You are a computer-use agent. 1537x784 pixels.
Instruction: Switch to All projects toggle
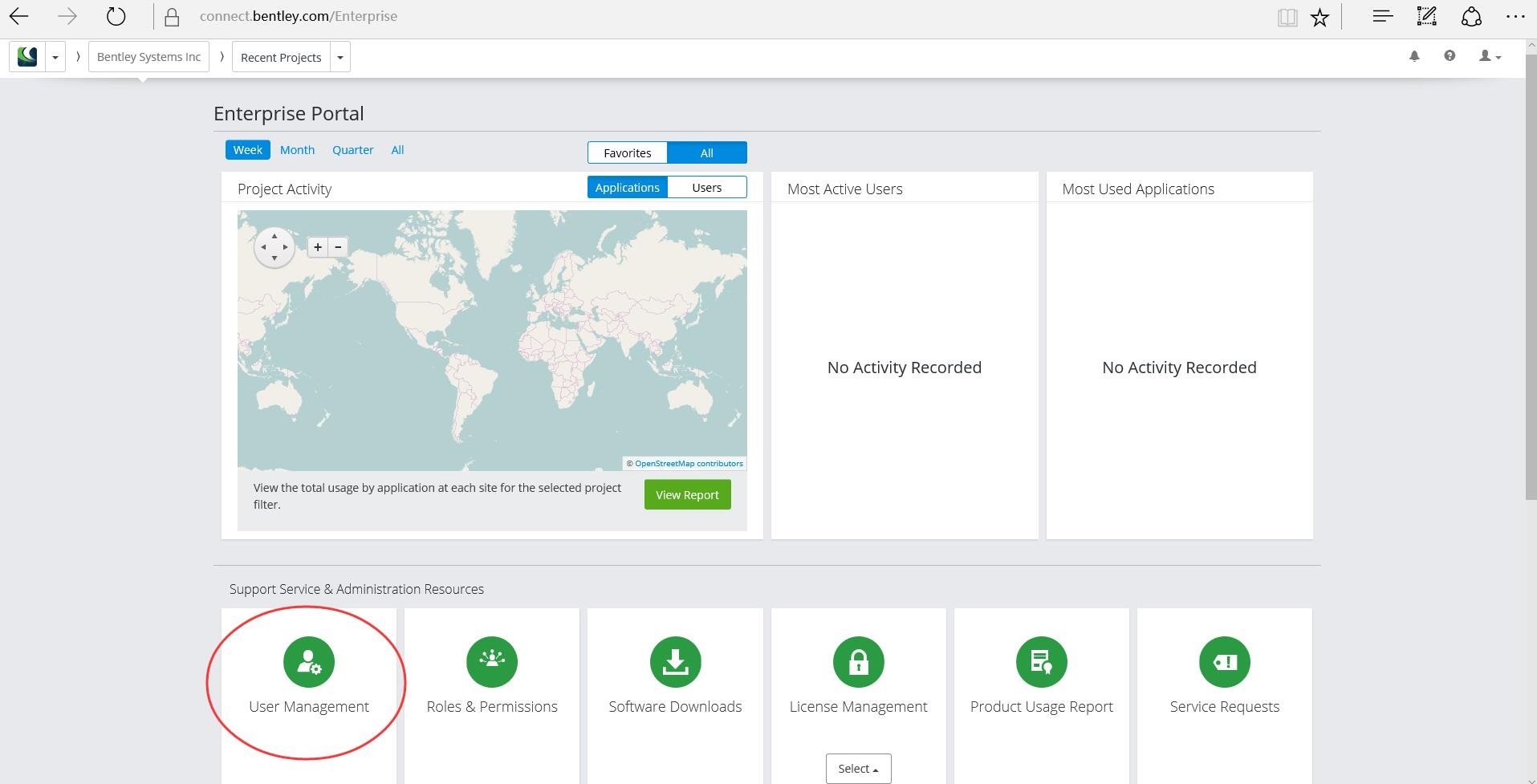[707, 152]
